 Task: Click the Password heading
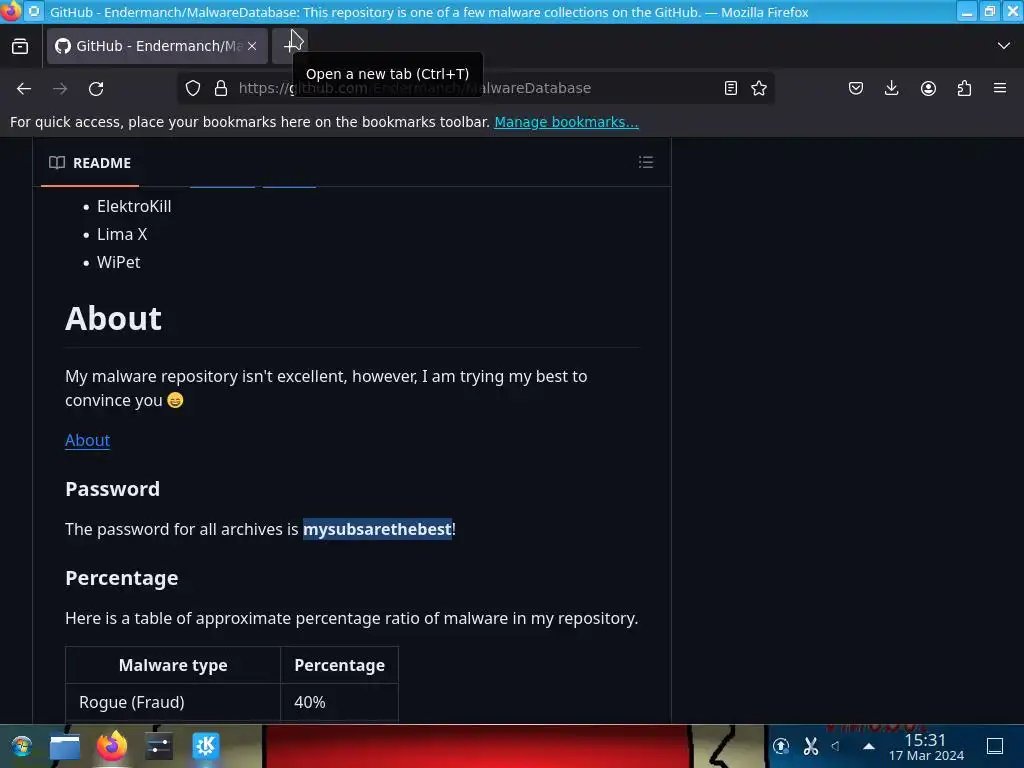point(112,489)
